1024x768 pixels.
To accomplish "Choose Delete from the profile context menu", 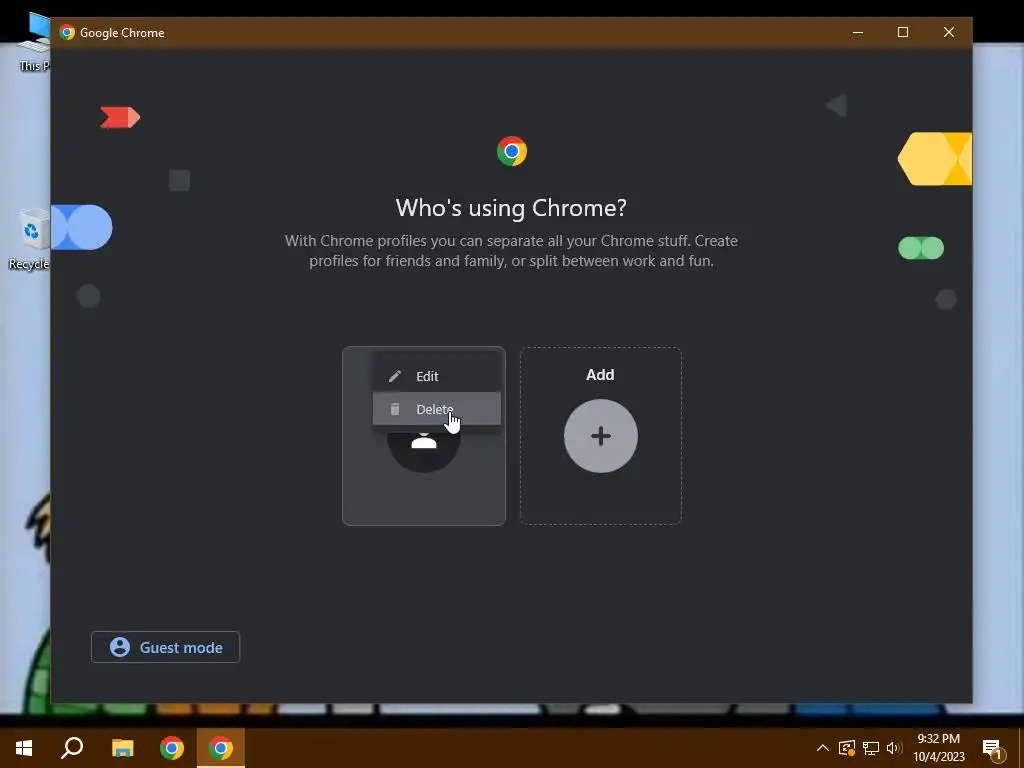I will (436, 409).
